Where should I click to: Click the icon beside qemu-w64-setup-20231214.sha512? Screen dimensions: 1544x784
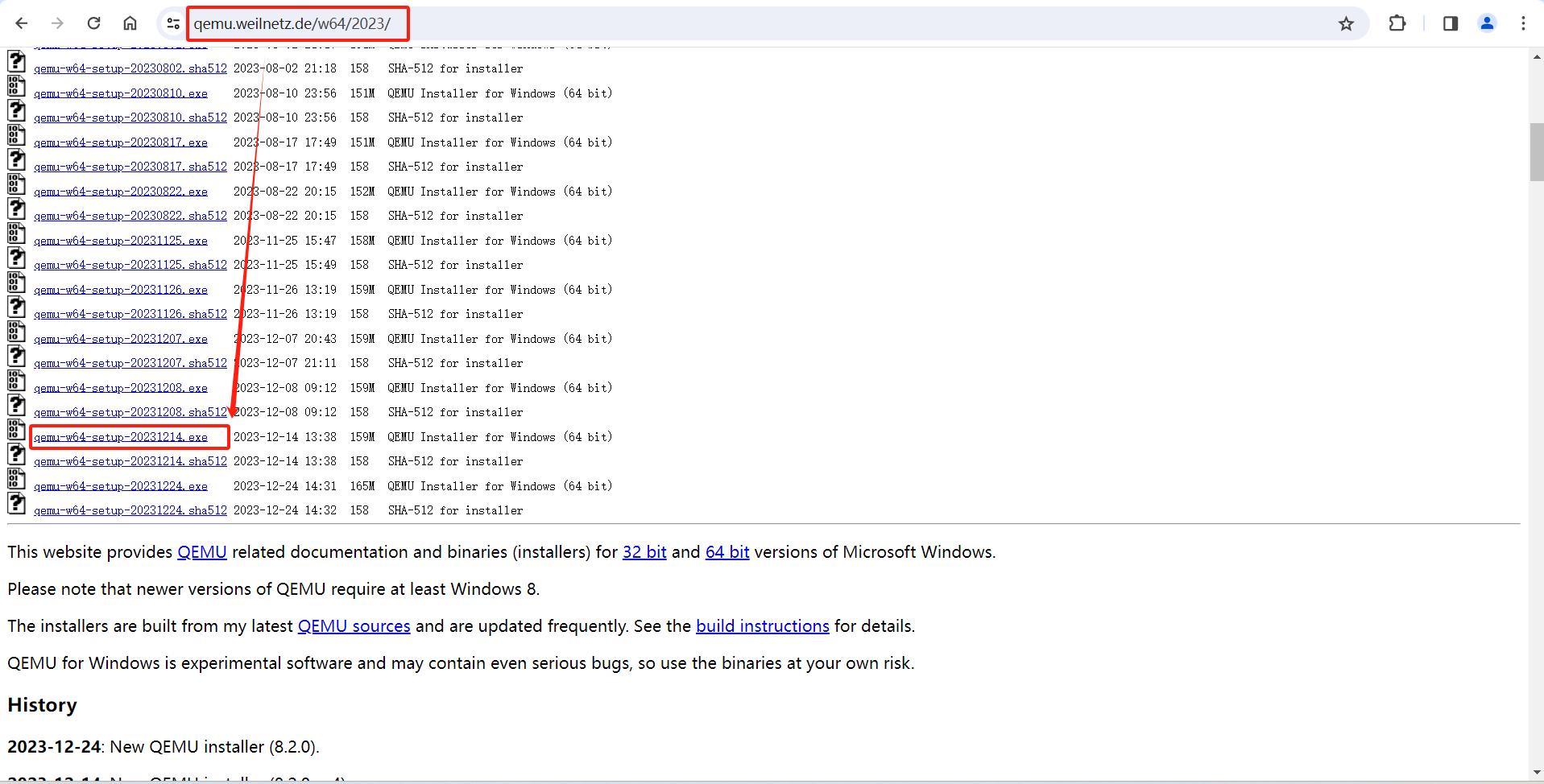16,454
